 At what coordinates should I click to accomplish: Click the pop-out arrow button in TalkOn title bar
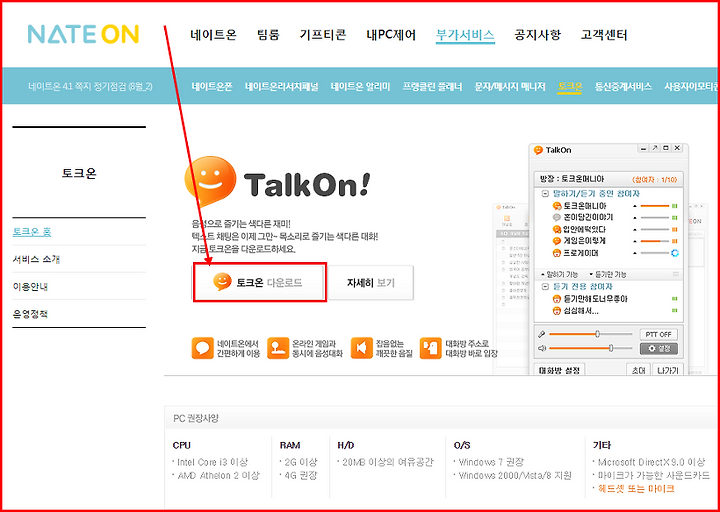click(655, 148)
